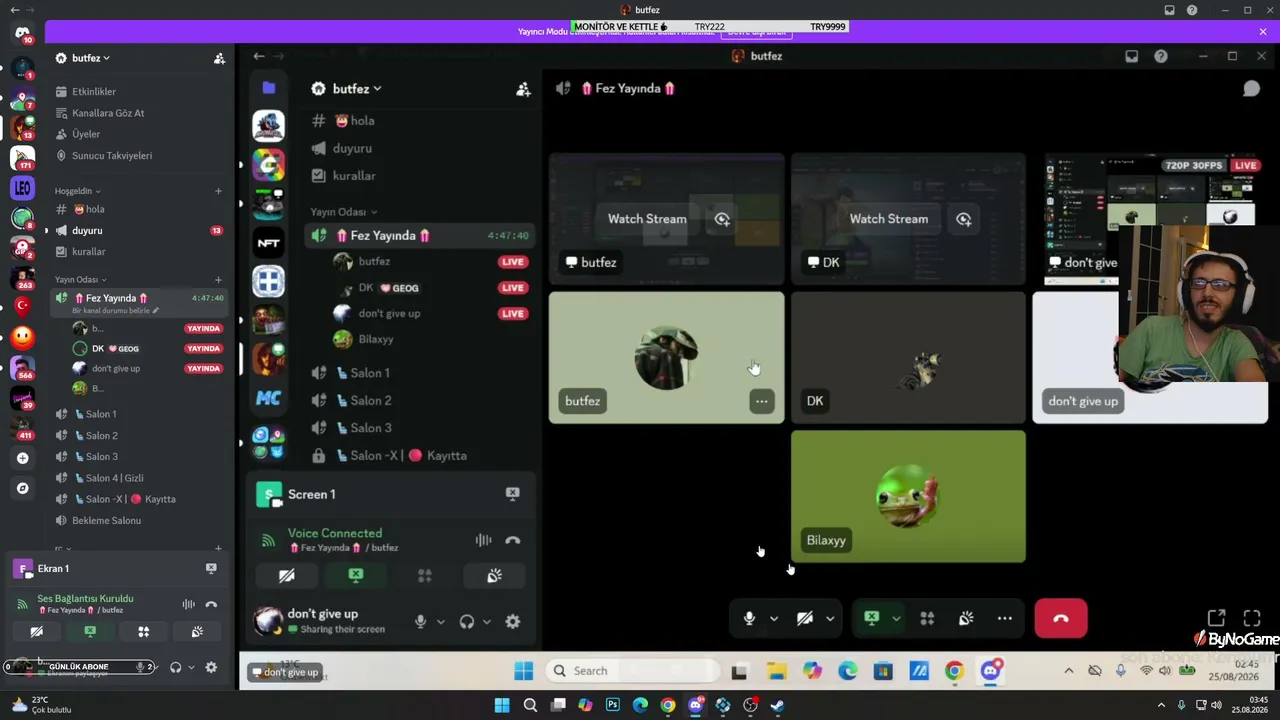Open the NFT server icon in the stream

(x=268, y=243)
